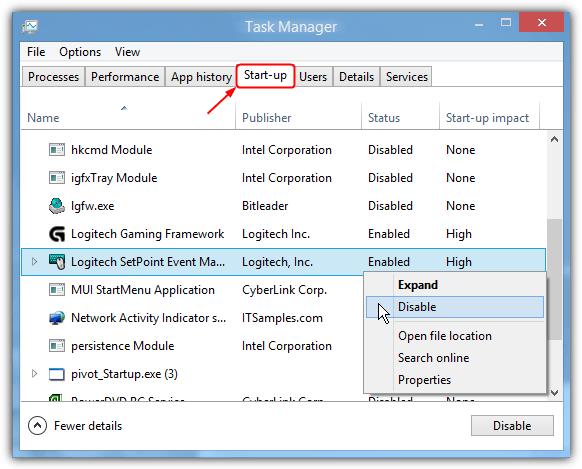
Task: Select the MUI StartMenu Application name
Action: pos(143,290)
